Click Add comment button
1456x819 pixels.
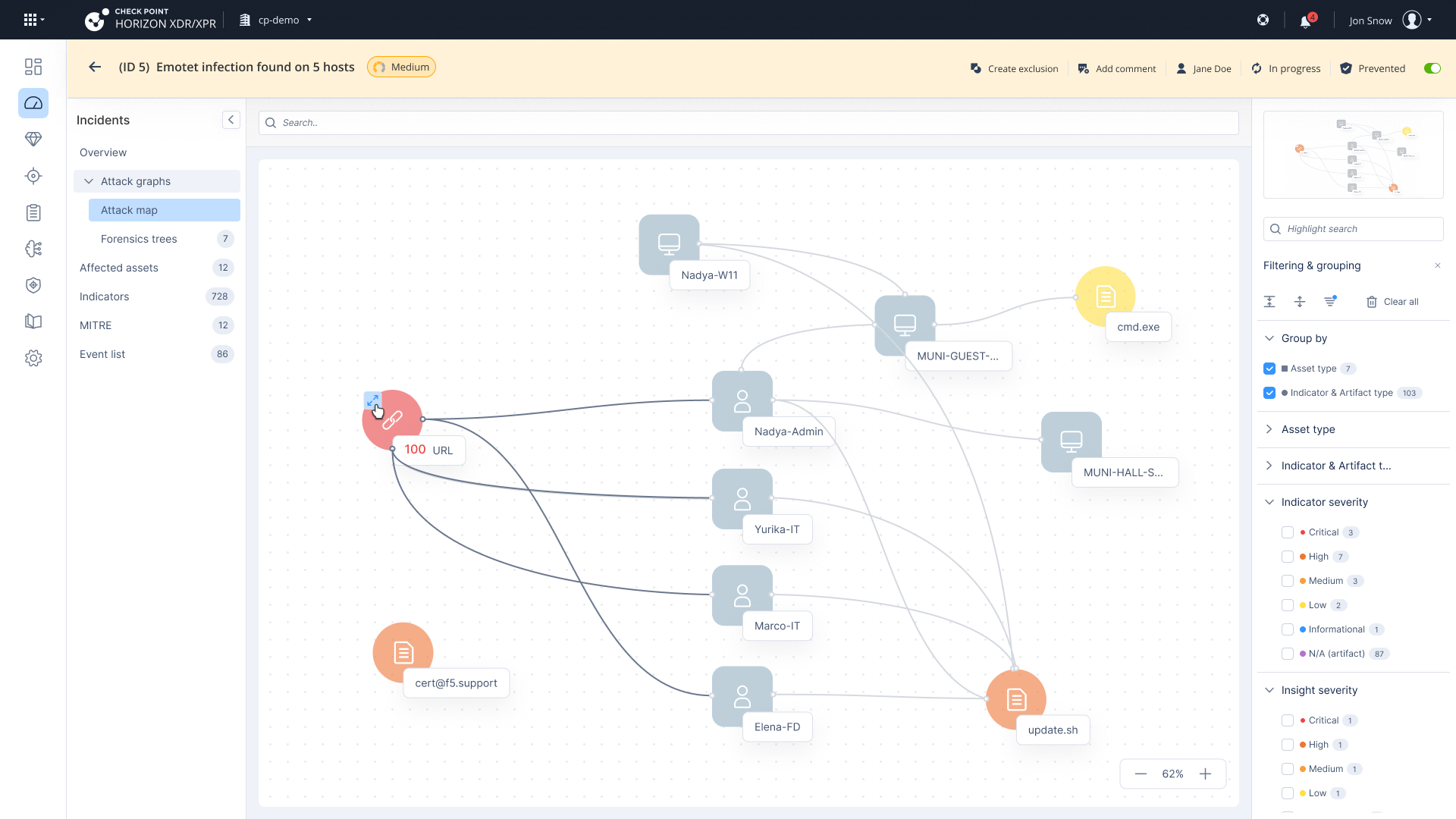pos(1117,68)
